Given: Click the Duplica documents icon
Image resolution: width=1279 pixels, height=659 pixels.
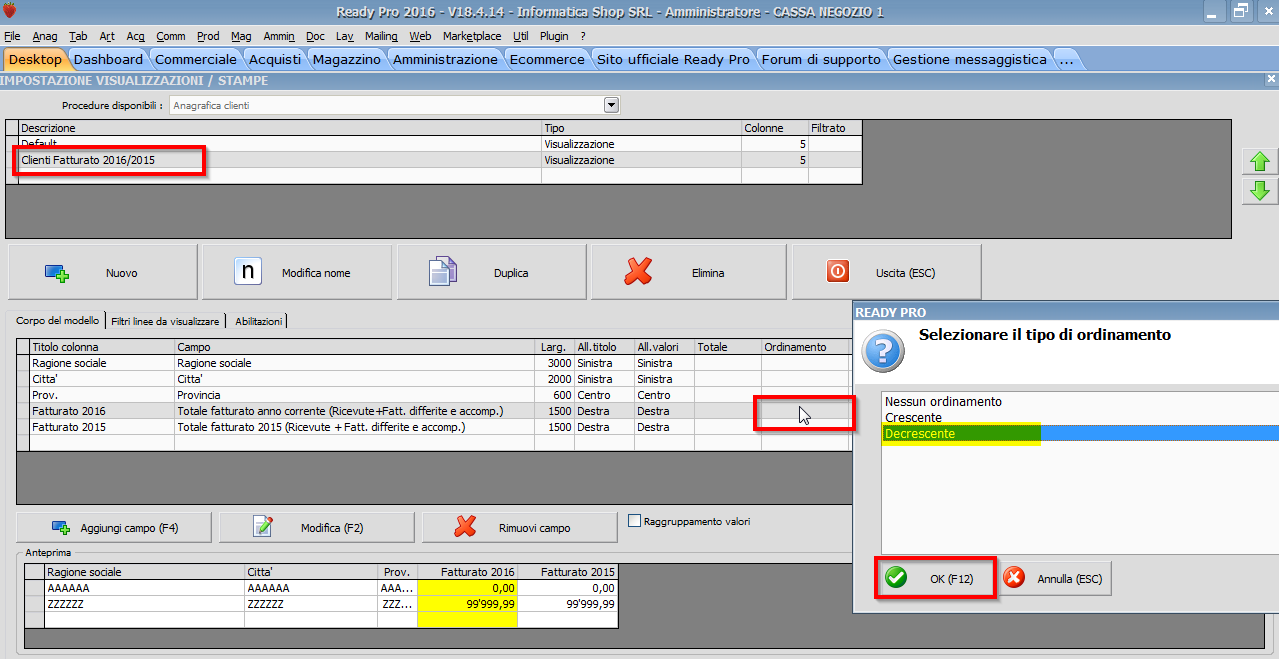Looking at the screenshot, I should (442, 272).
